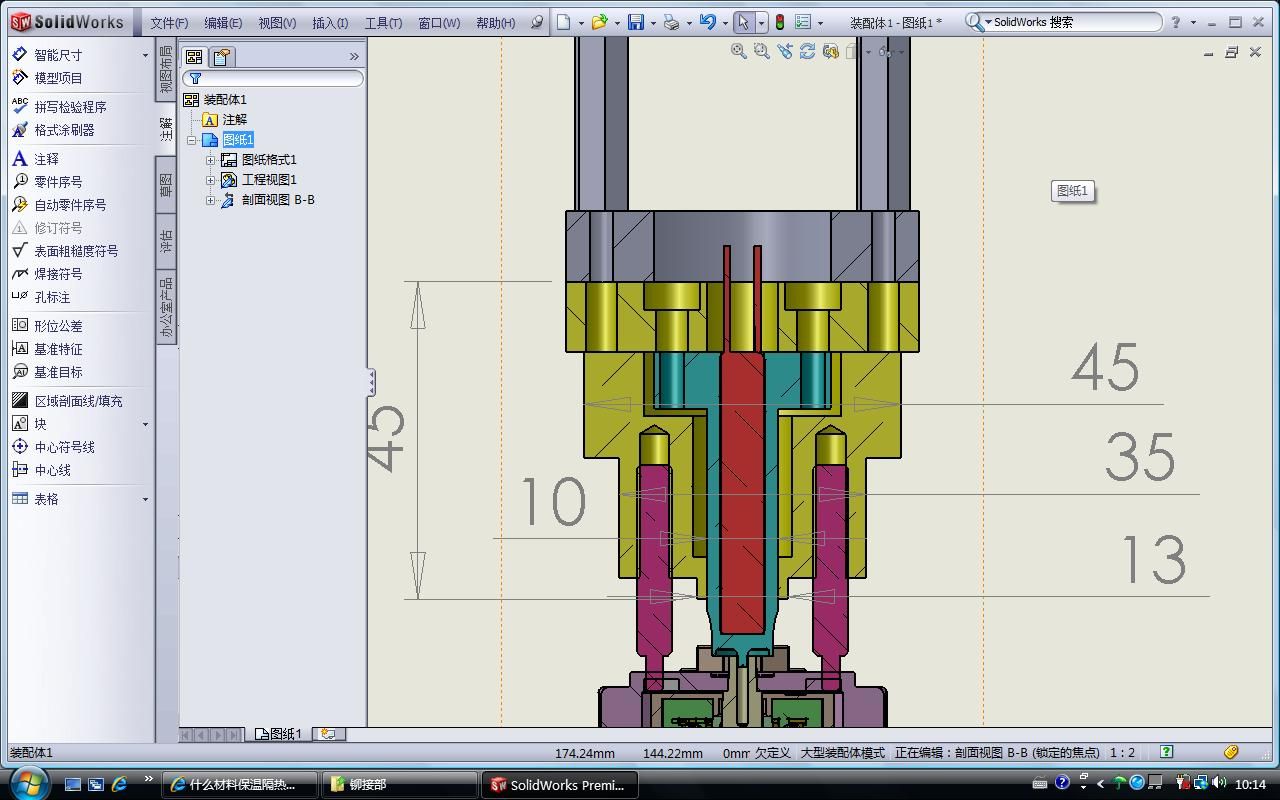Open the 编辑(E) menu
This screenshot has height=800, width=1280.
point(223,23)
